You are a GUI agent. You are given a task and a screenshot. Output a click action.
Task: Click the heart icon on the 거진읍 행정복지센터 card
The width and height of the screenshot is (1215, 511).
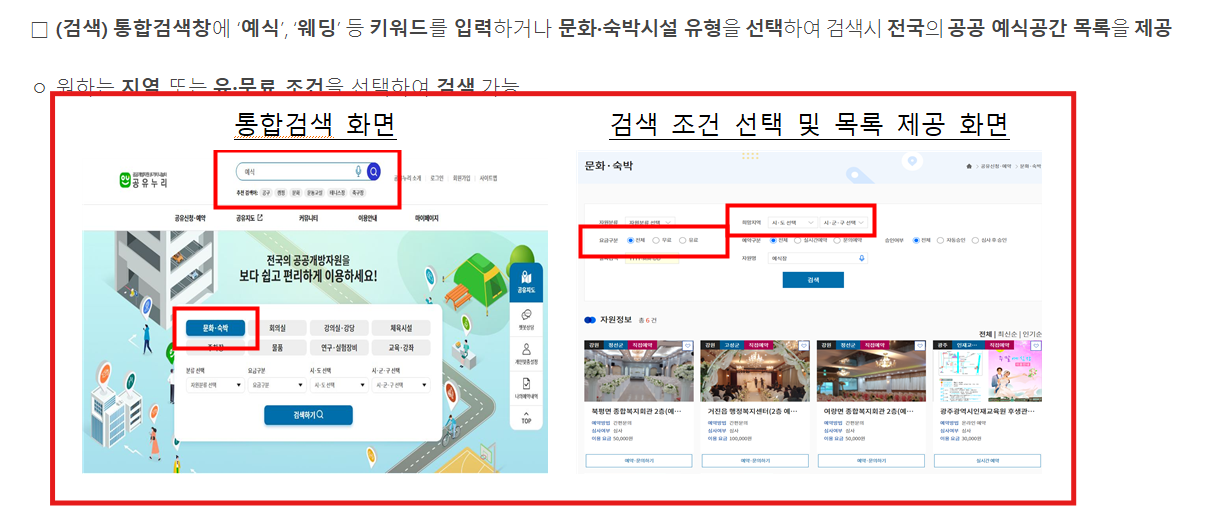(x=804, y=346)
